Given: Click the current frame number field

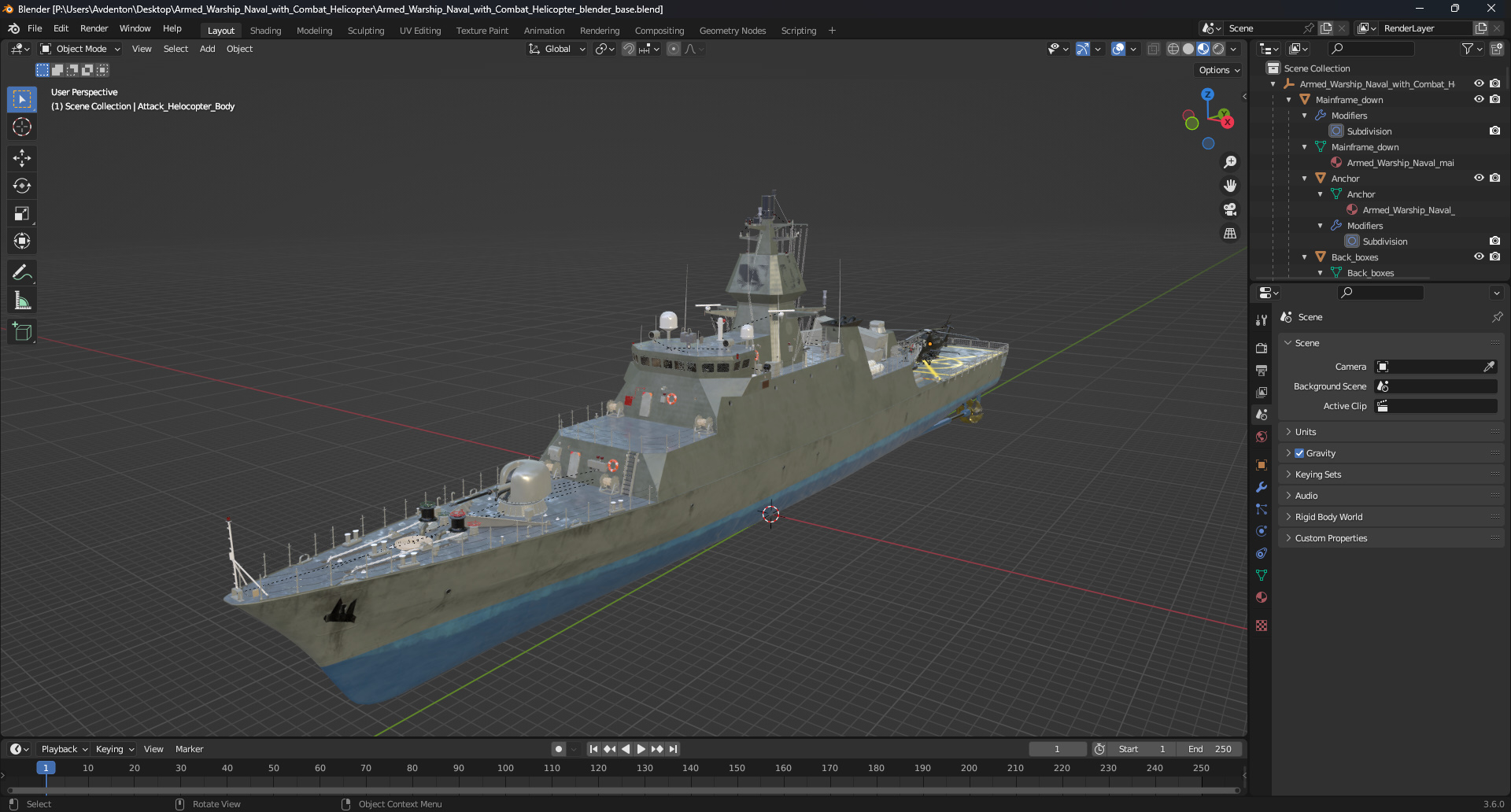Looking at the screenshot, I should click(x=1058, y=749).
